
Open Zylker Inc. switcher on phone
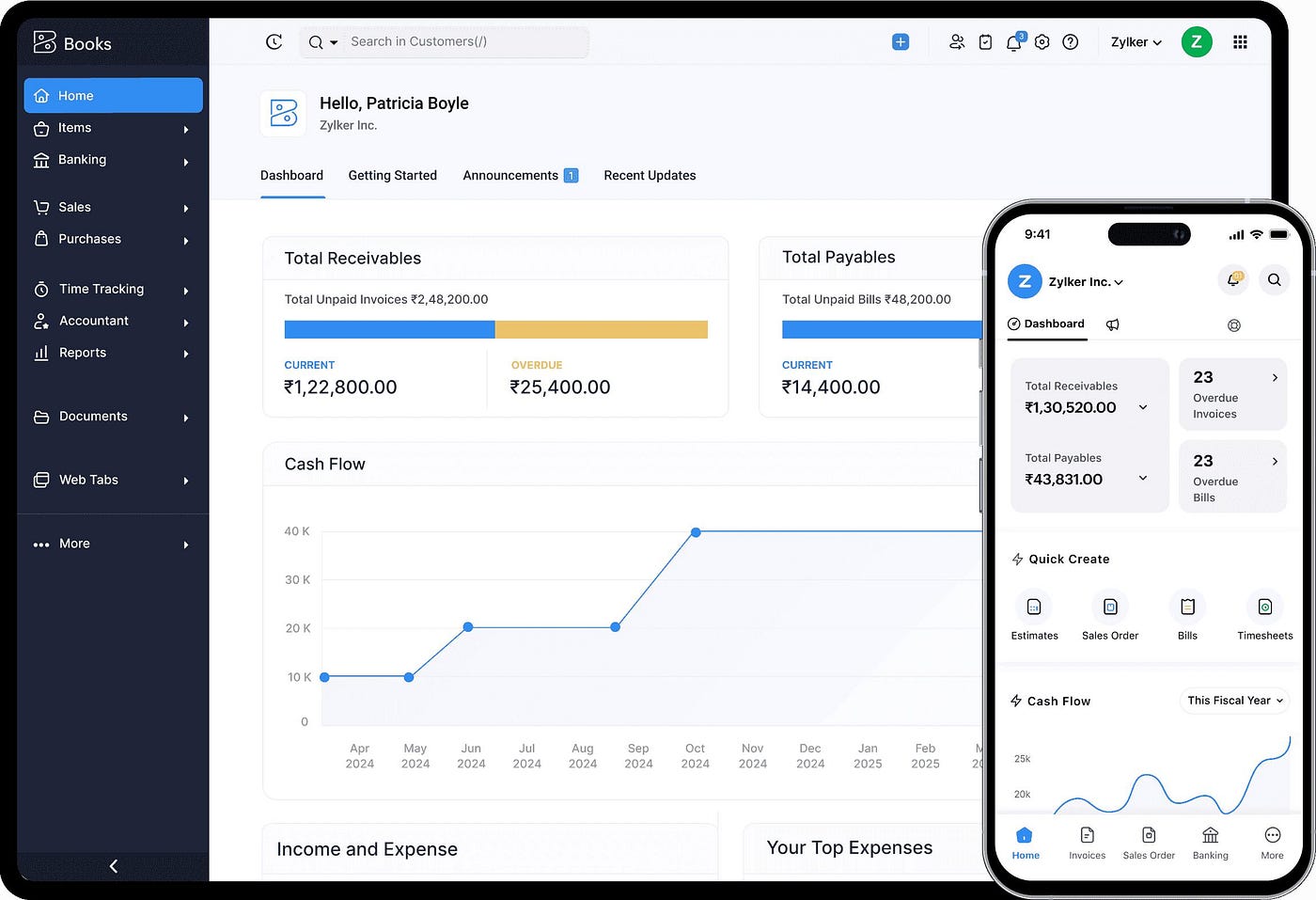1086,281
